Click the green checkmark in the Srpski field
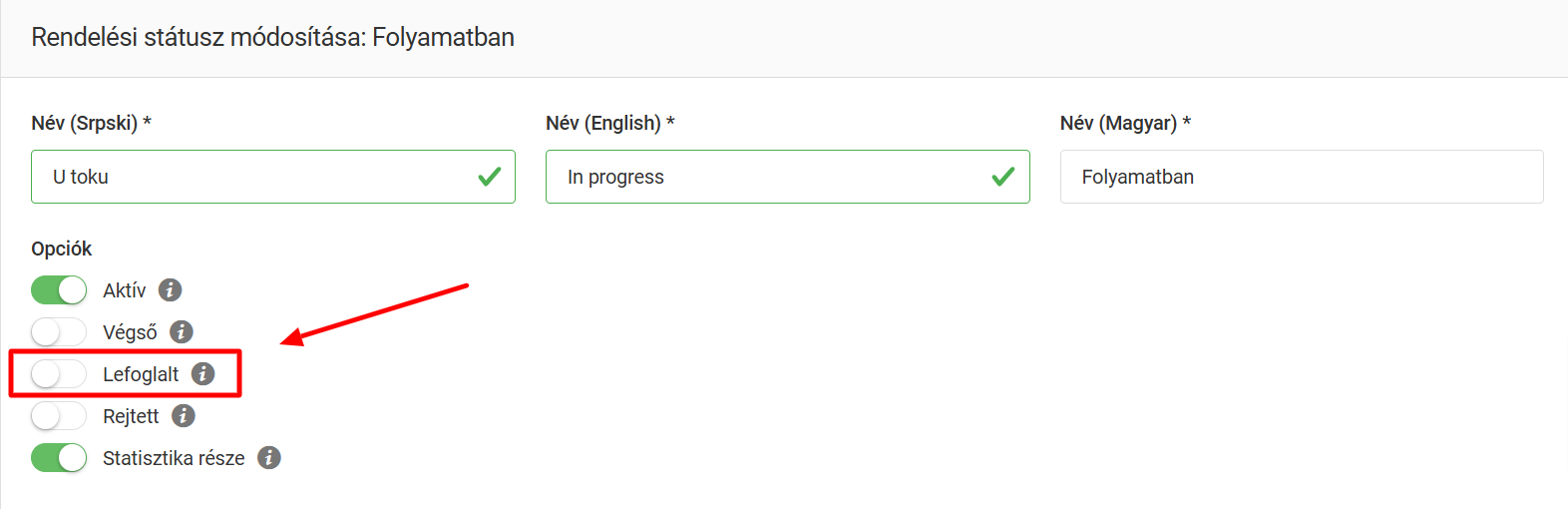The width and height of the screenshot is (1568, 509). tap(490, 177)
